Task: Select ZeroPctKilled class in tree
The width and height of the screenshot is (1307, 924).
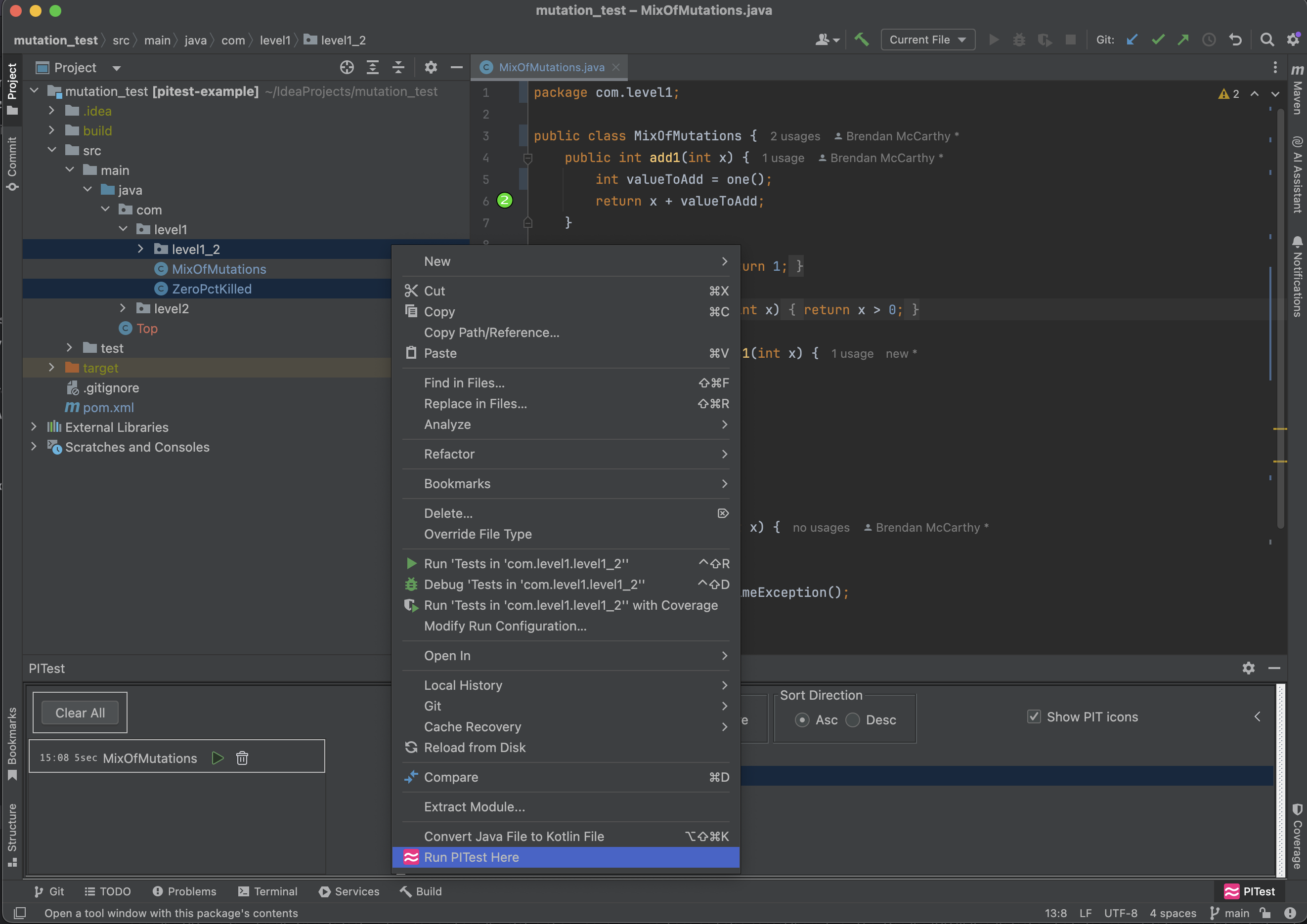Action: (x=211, y=289)
